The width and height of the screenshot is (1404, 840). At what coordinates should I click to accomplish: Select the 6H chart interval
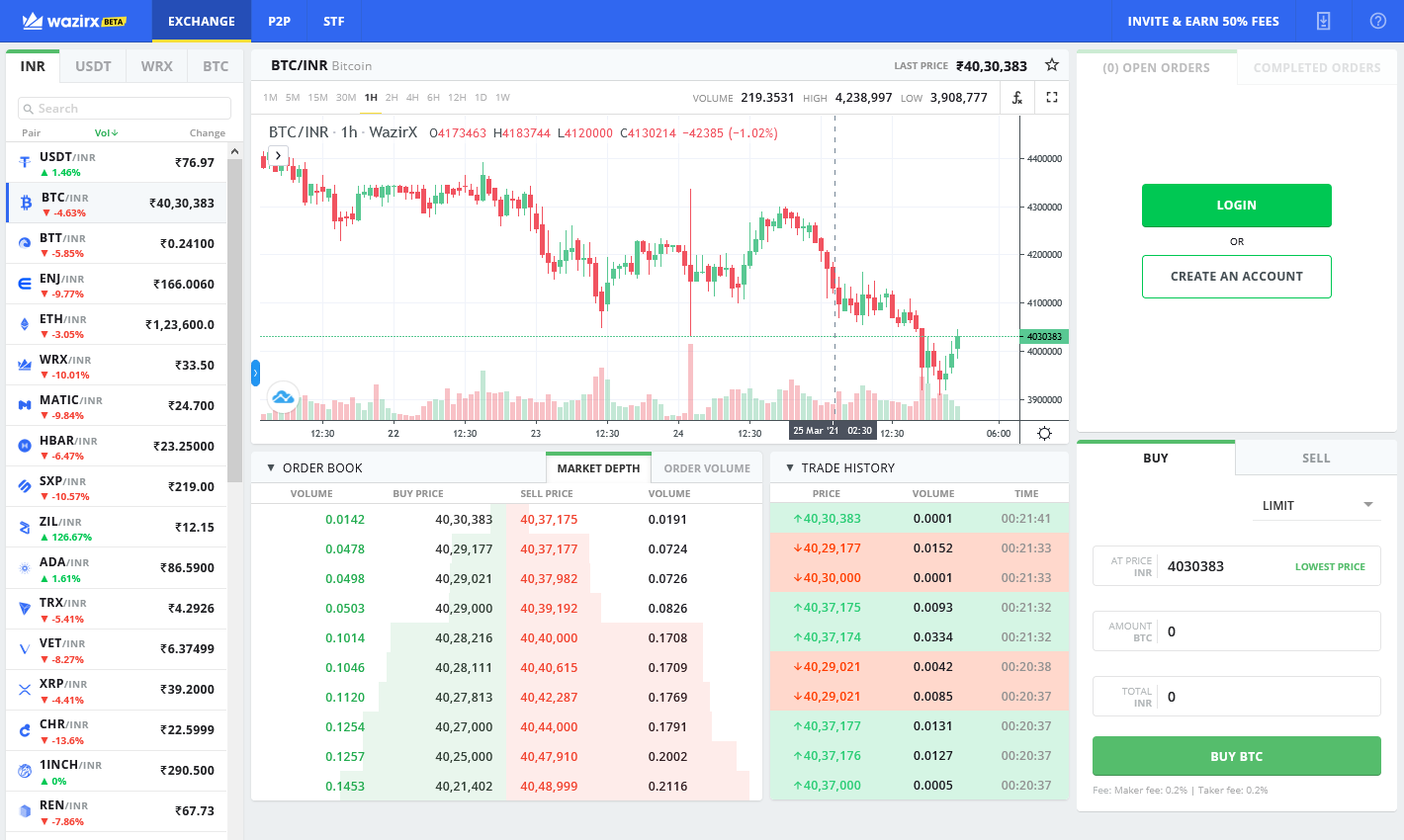point(433,97)
